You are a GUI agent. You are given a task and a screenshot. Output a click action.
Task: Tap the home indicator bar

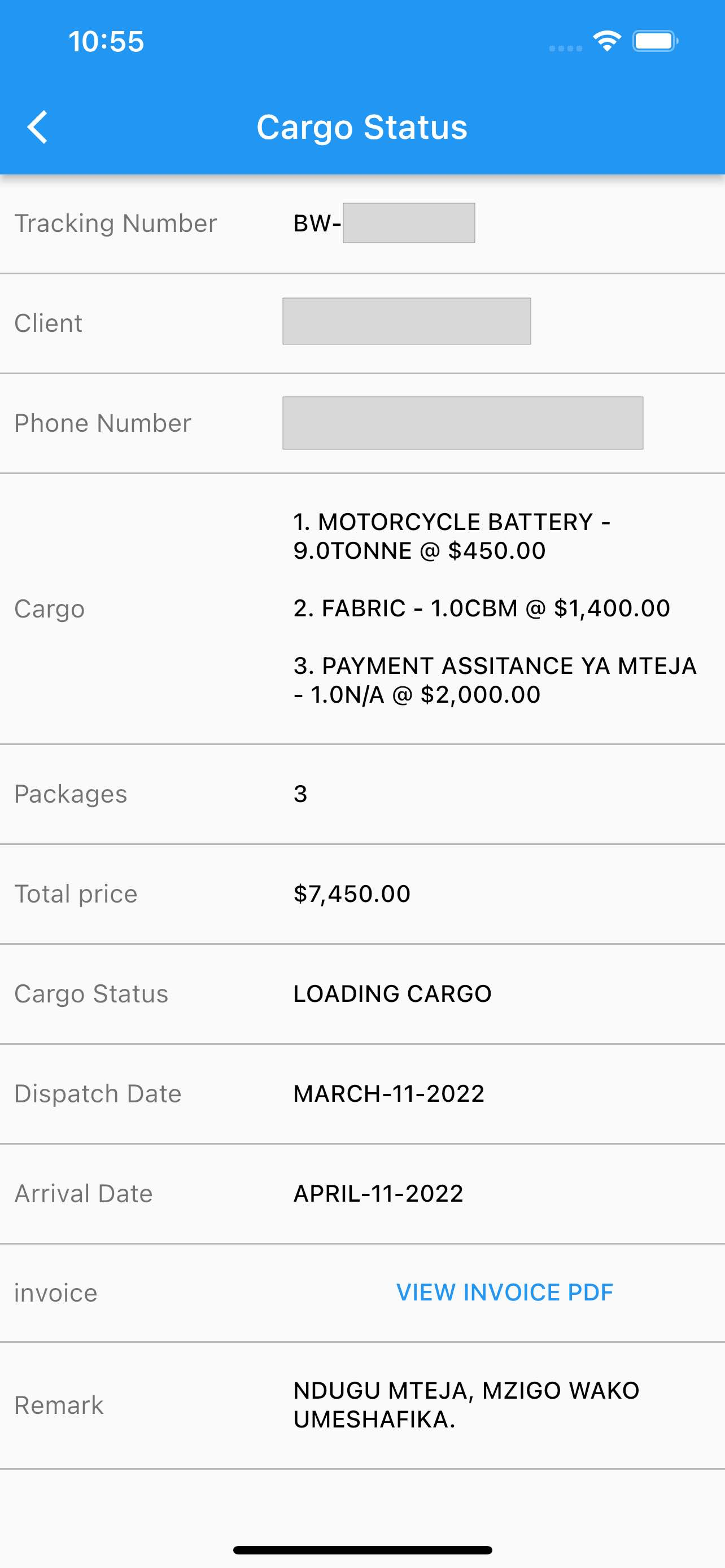[x=363, y=1550]
